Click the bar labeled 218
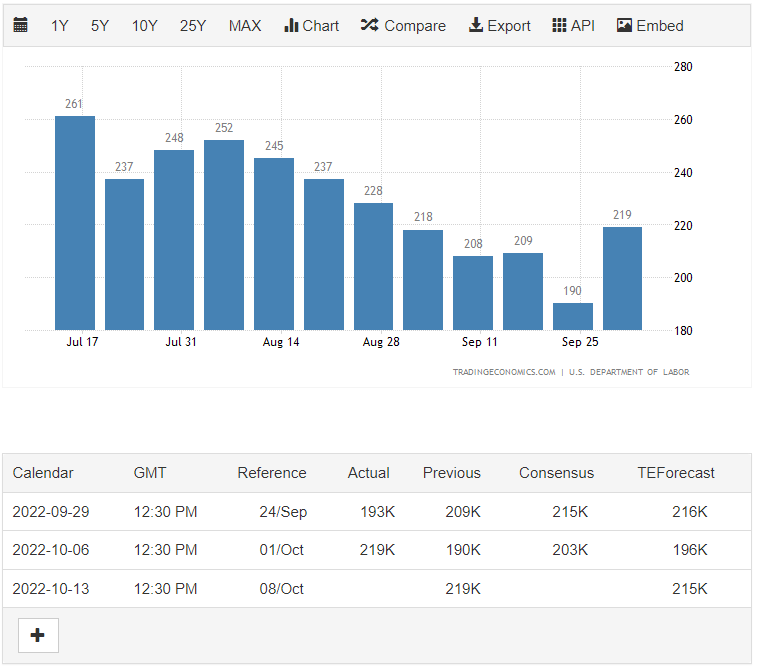This screenshot has width=759, height=668. click(423, 280)
